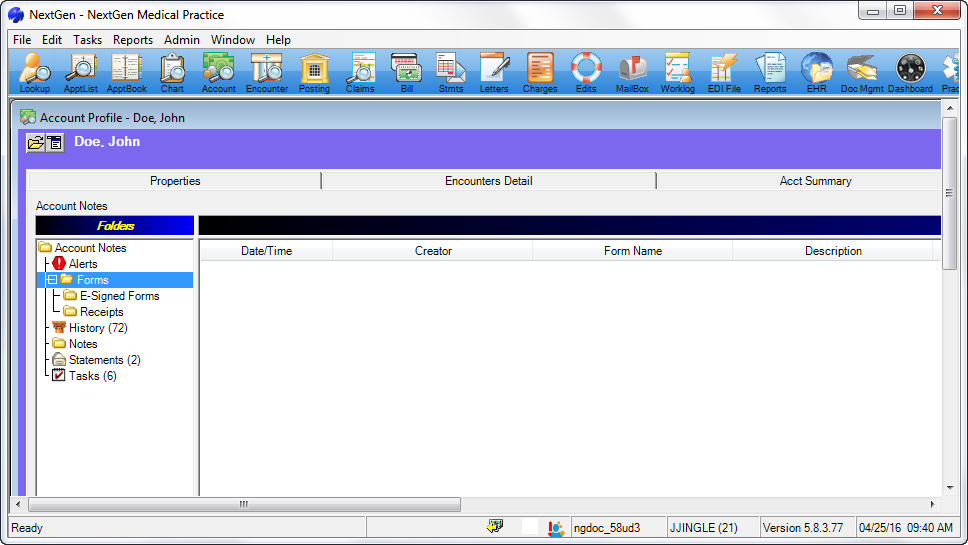Open the Tasks menu
This screenshot has height=545, width=968.
point(88,40)
